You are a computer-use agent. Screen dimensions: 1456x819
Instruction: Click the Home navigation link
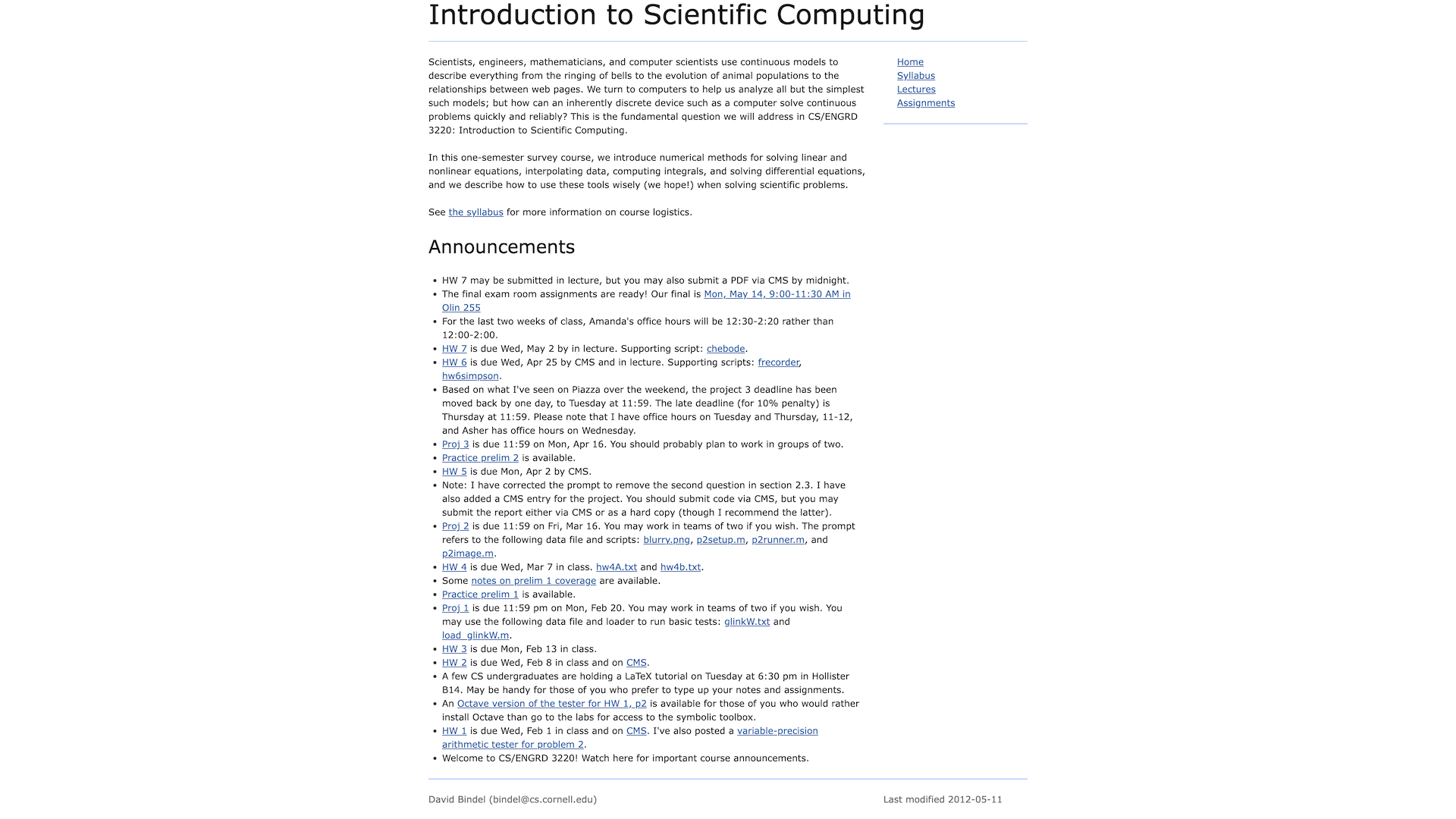point(910,62)
